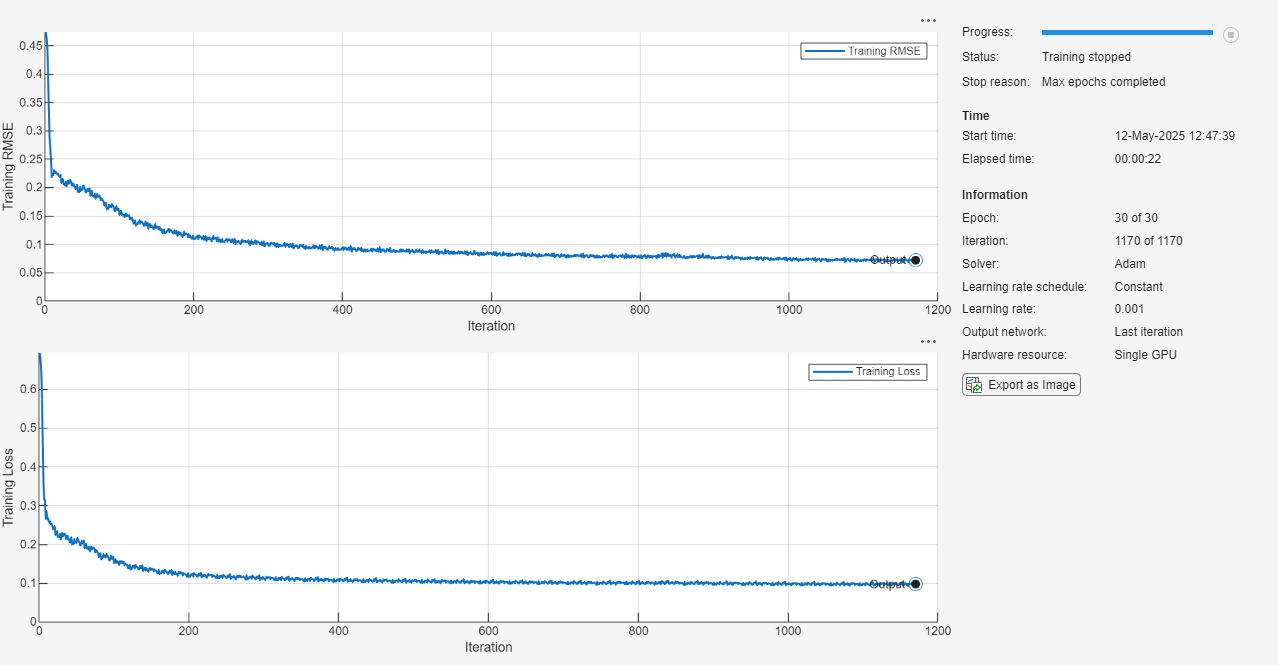Click the training progress bar
Viewport: 1278px width, 665px height.
pos(1127,33)
